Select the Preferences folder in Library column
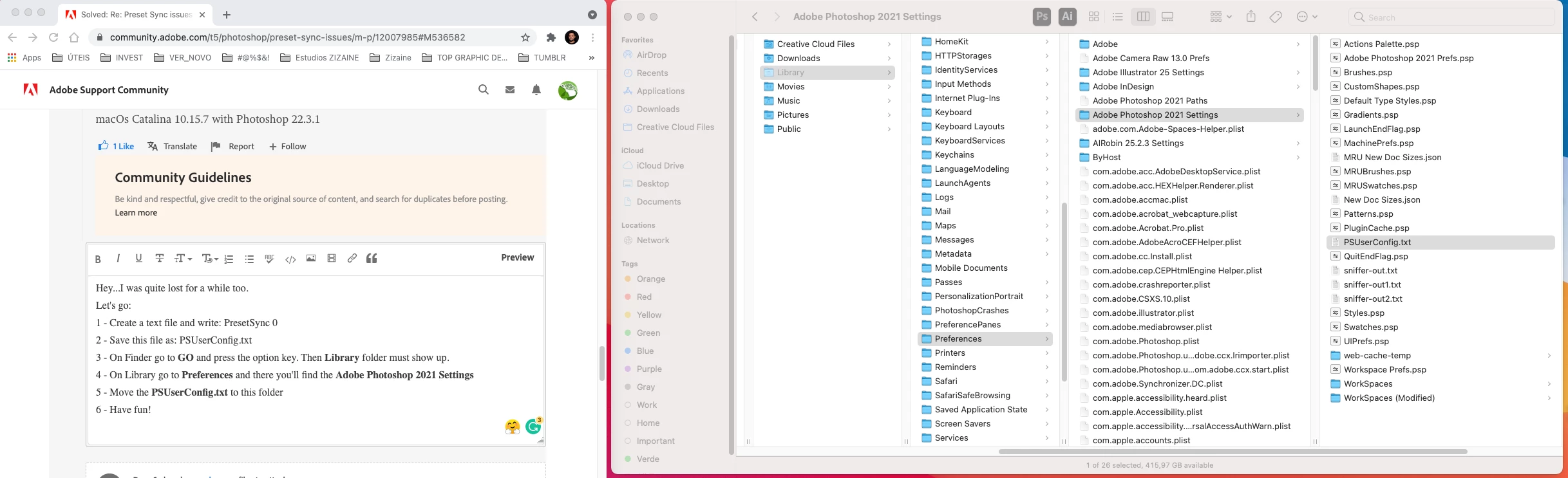Viewport: 1568px width, 478px height. coord(985,339)
